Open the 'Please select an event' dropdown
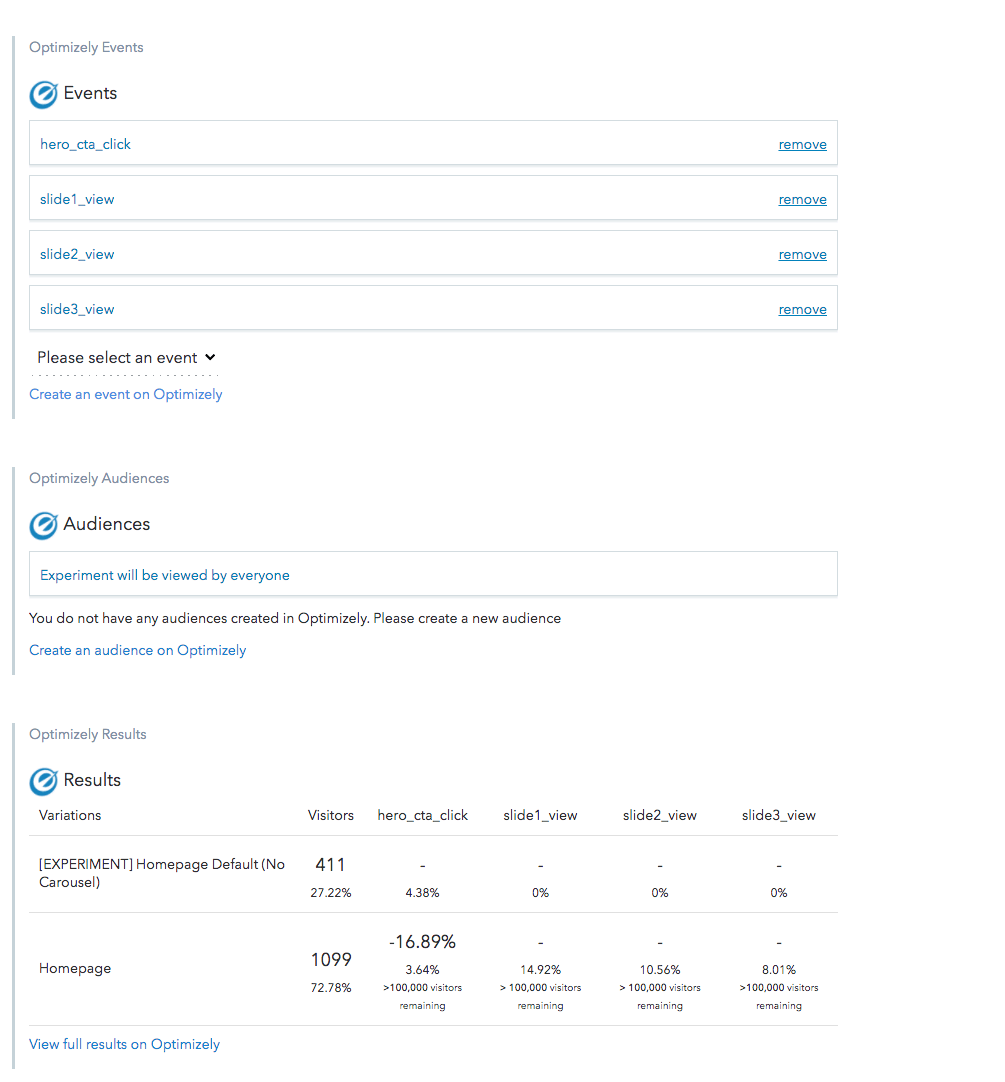This screenshot has width=1005, height=1082. point(126,357)
